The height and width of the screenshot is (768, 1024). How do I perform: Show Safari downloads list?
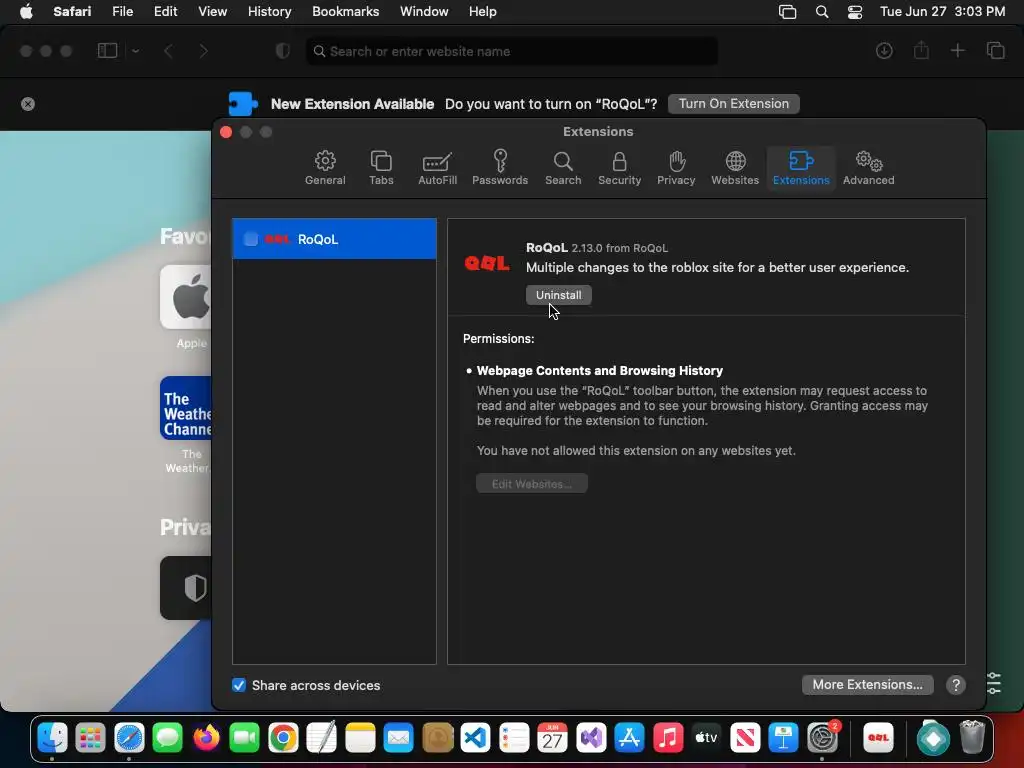[x=884, y=51]
